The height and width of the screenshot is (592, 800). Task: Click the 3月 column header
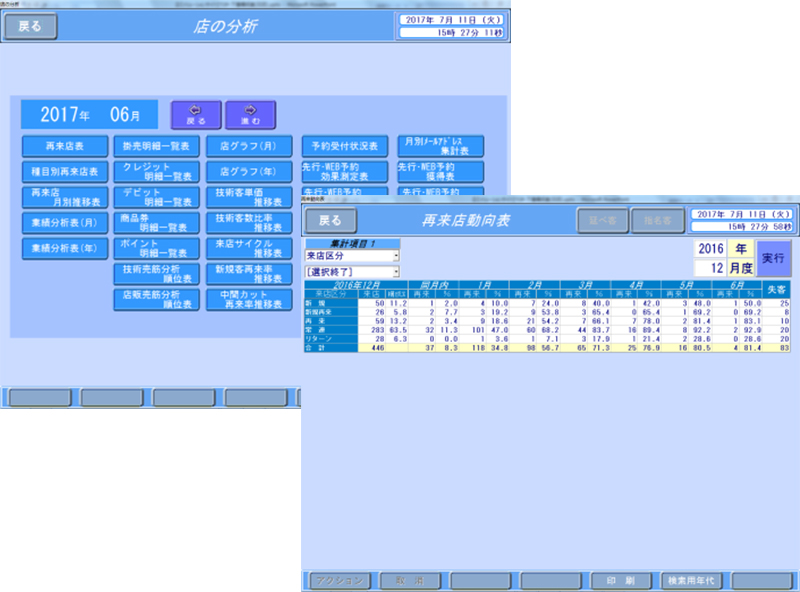click(x=585, y=285)
